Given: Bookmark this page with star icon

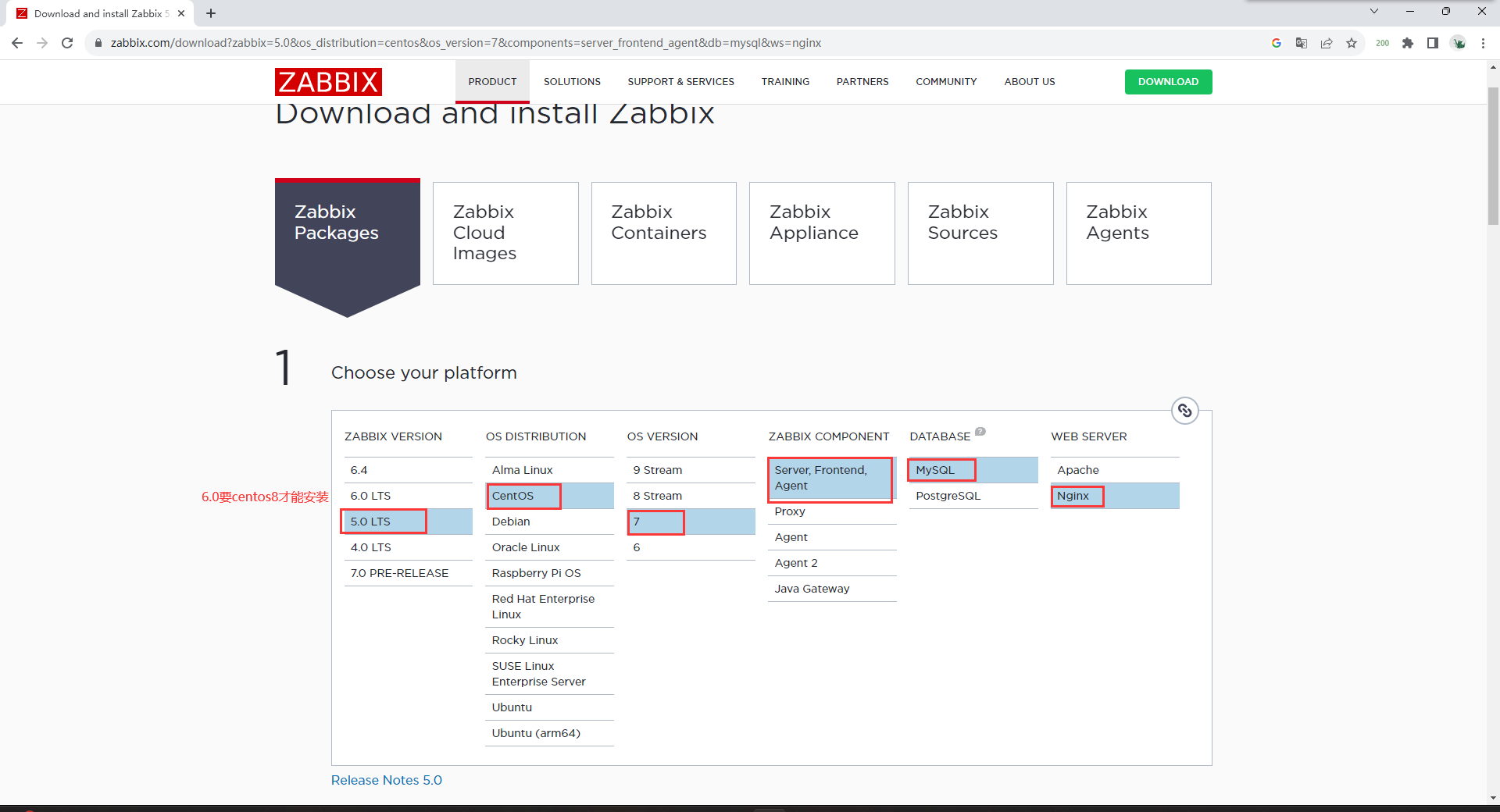Looking at the screenshot, I should coord(1352,43).
